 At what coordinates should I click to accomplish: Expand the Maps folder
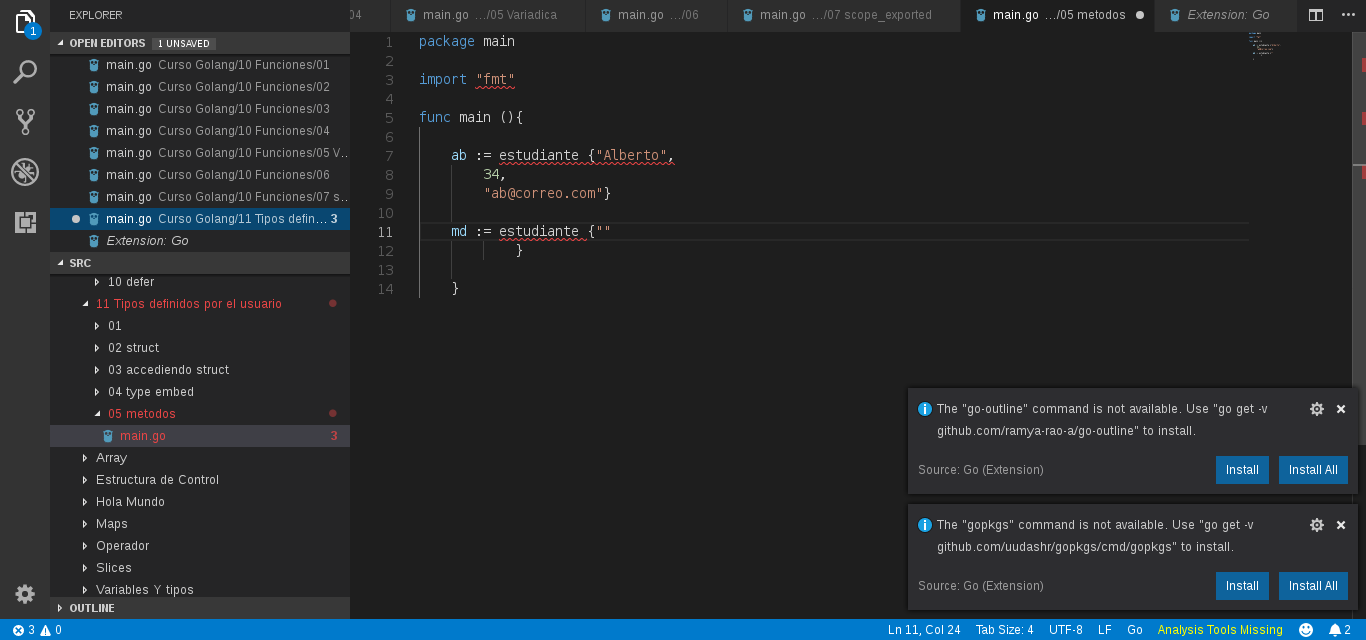(85, 524)
